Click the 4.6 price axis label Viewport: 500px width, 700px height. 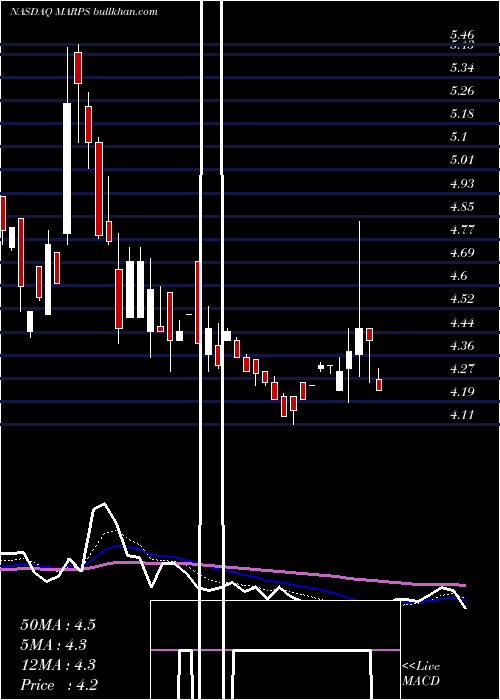[x=458, y=276]
